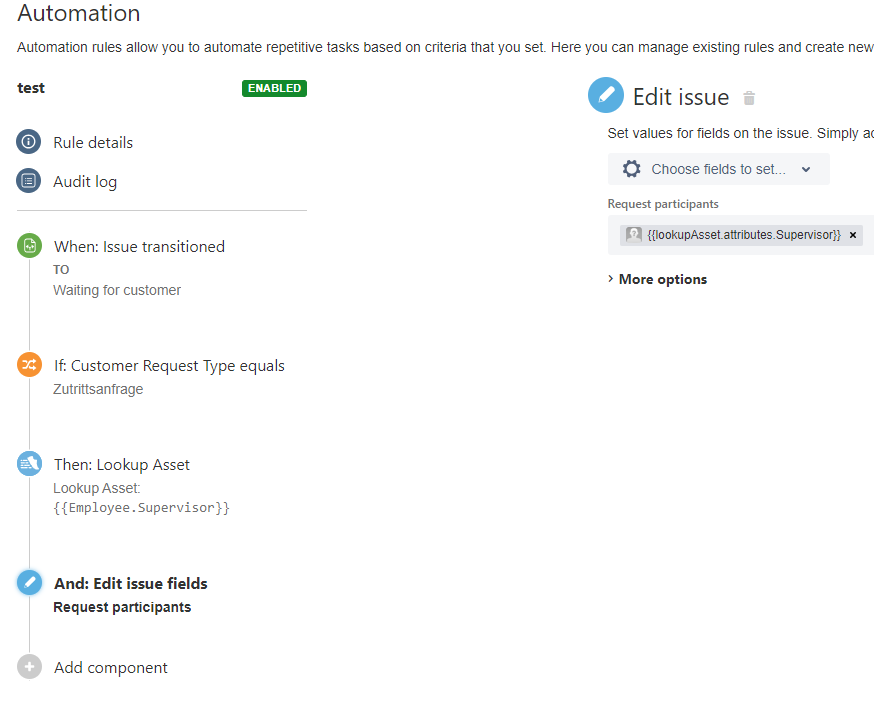
Task: Click the gear icon on Choose fields
Action: 633,168
